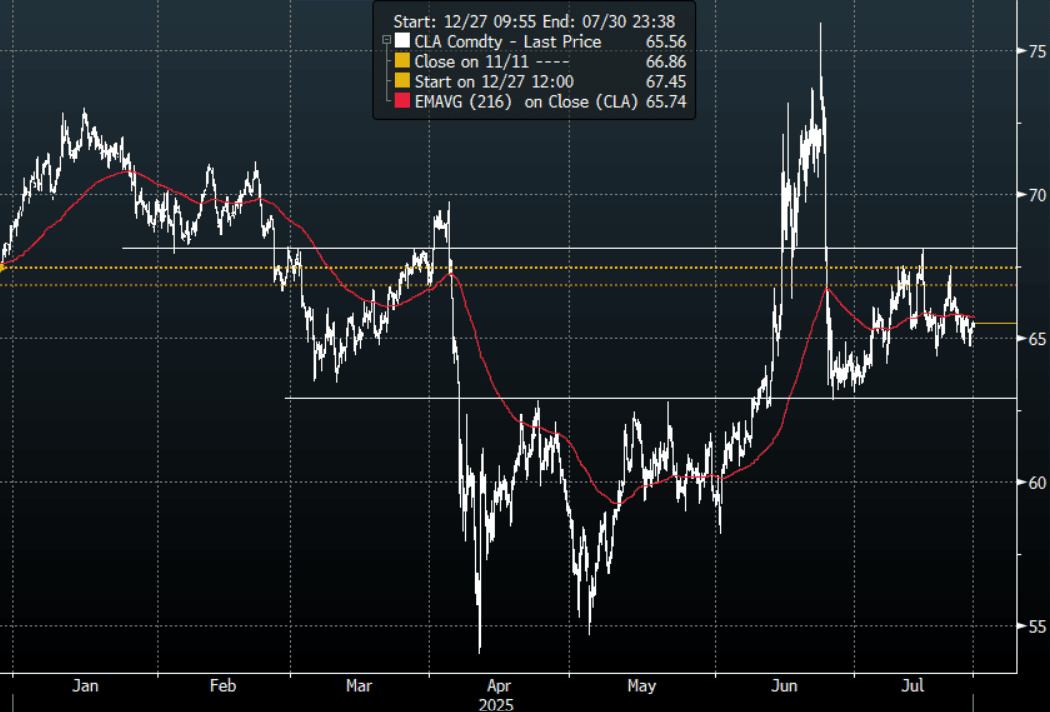
Task: Click the legend value 65.74
Action: [x=666, y=102]
